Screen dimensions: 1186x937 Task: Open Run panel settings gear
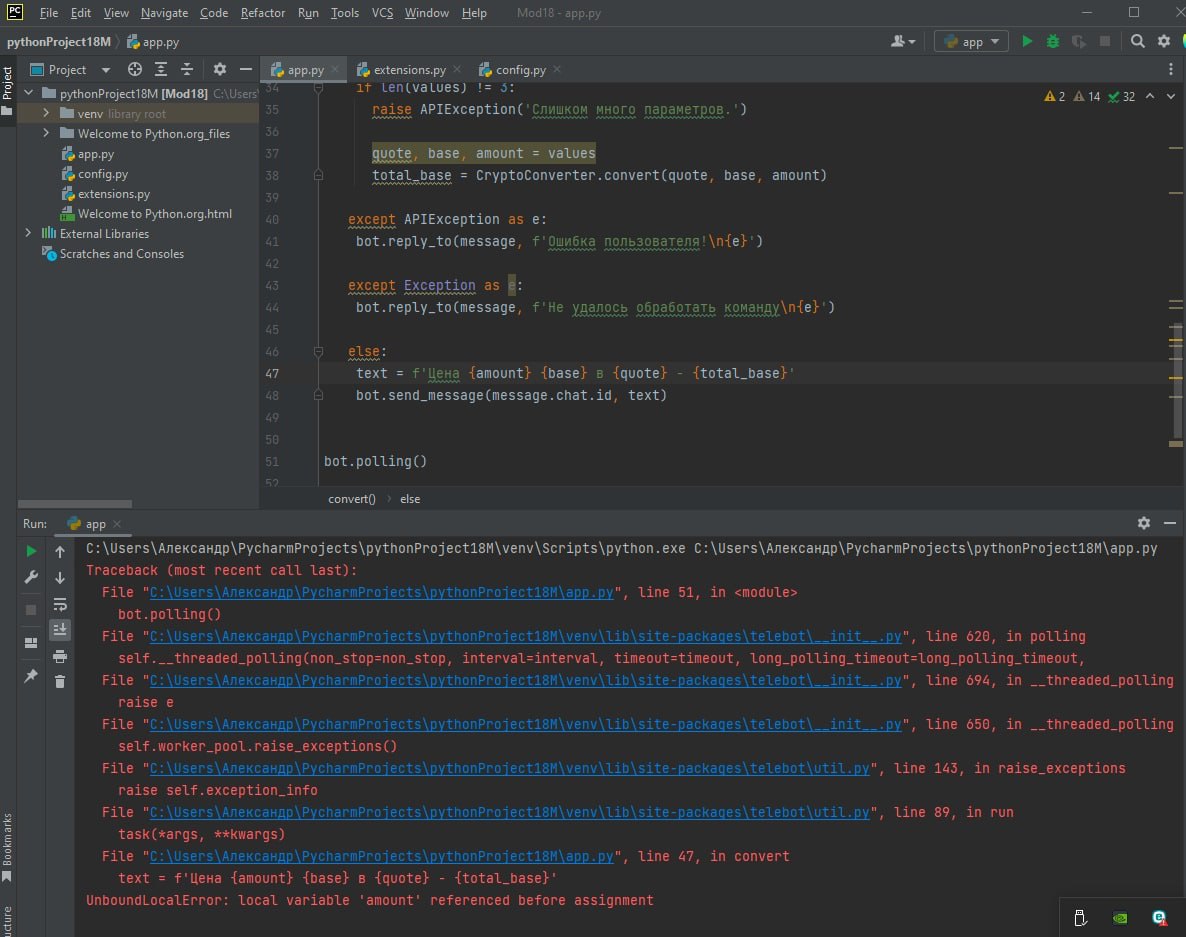[x=1144, y=523]
